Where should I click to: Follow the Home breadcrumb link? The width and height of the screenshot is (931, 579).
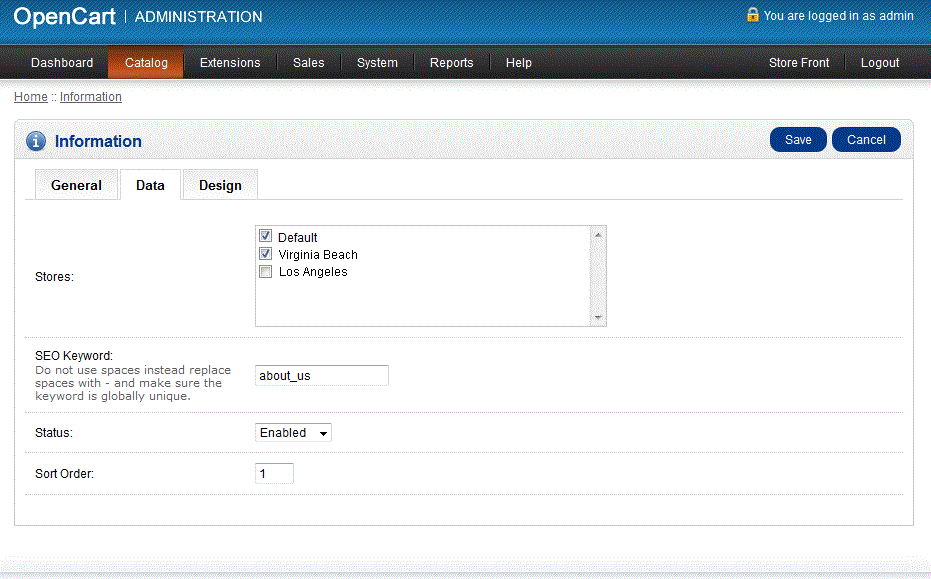30,97
